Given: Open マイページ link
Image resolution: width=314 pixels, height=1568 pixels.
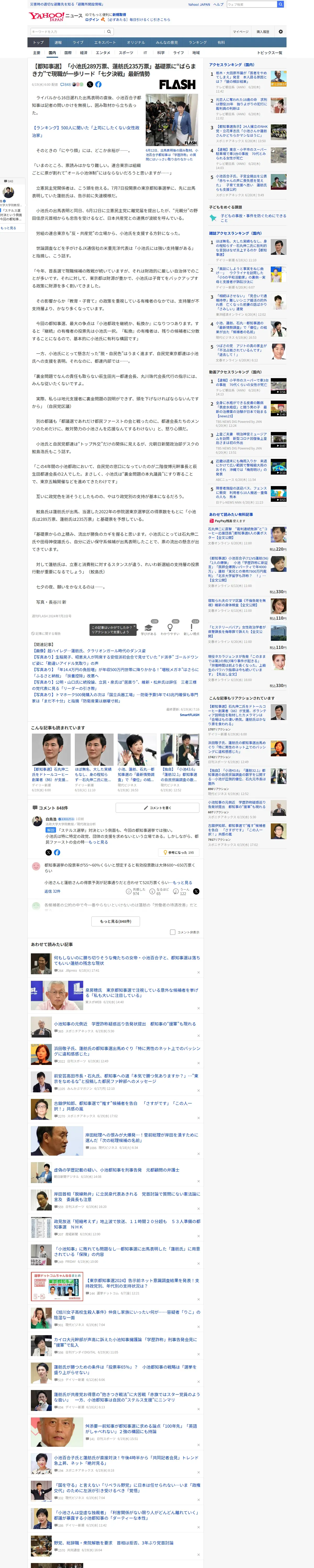Looking at the screenshot, I should click(240, 32).
